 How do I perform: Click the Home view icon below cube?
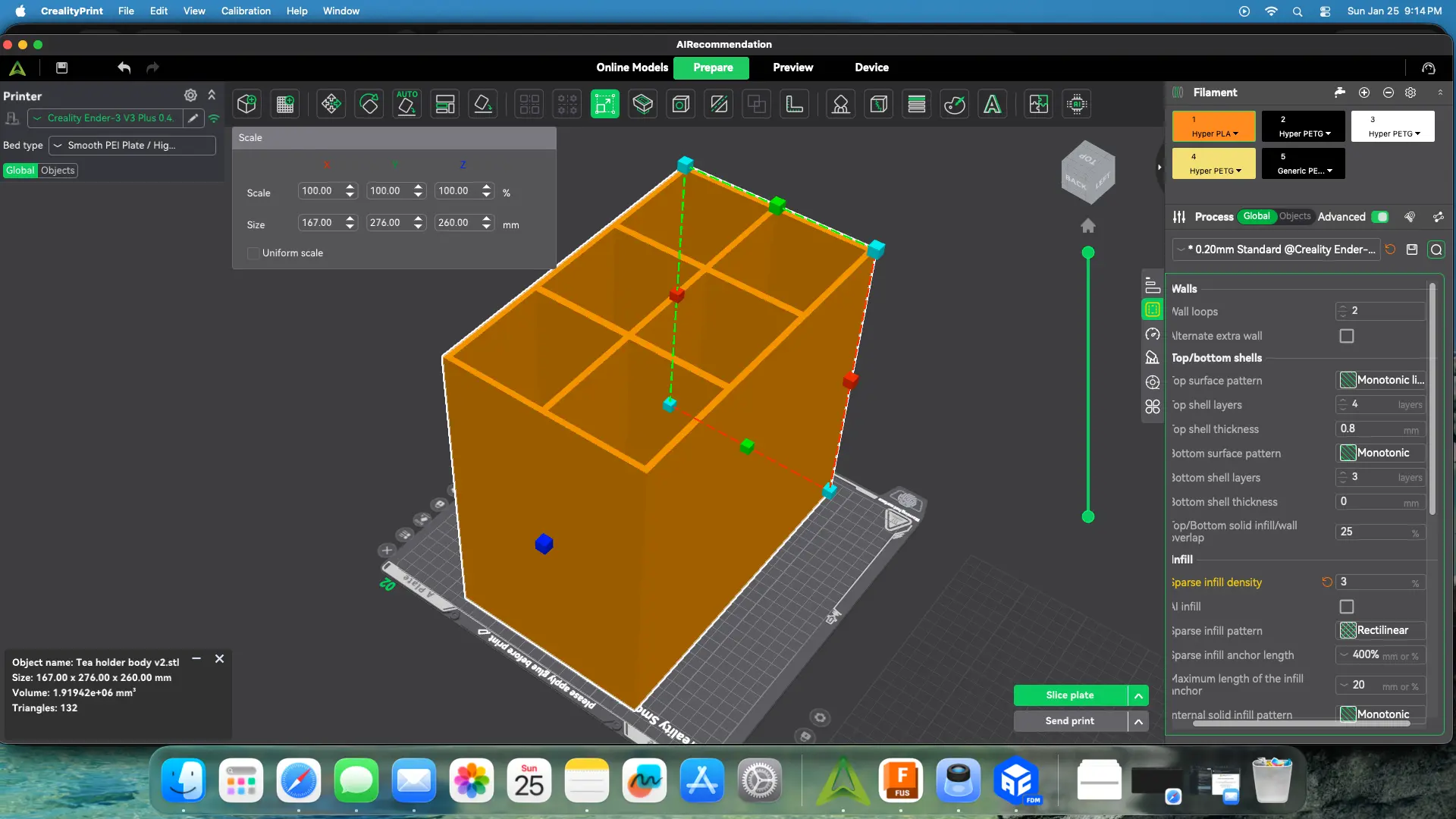(1088, 226)
